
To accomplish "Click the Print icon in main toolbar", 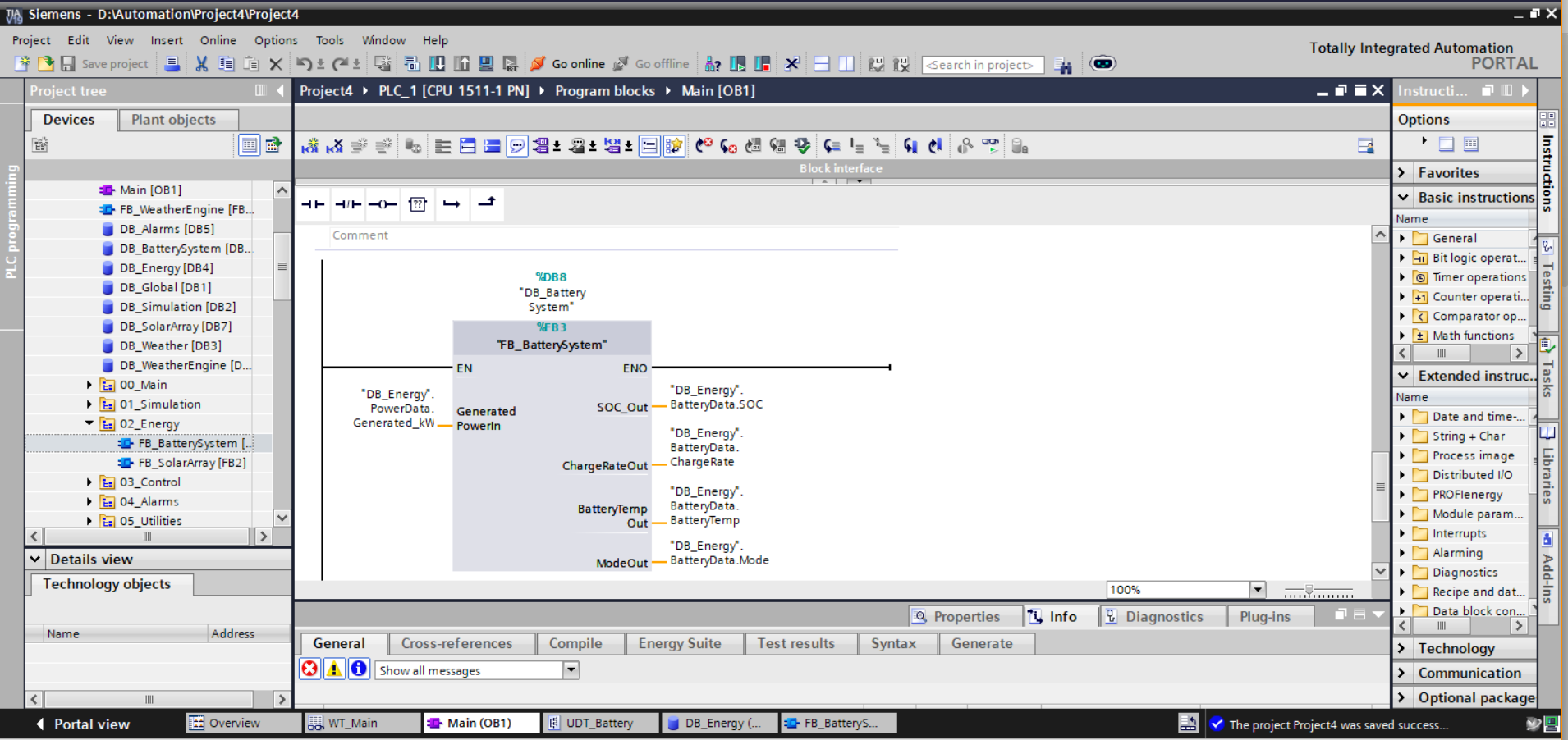I will (x=172, y=64).
